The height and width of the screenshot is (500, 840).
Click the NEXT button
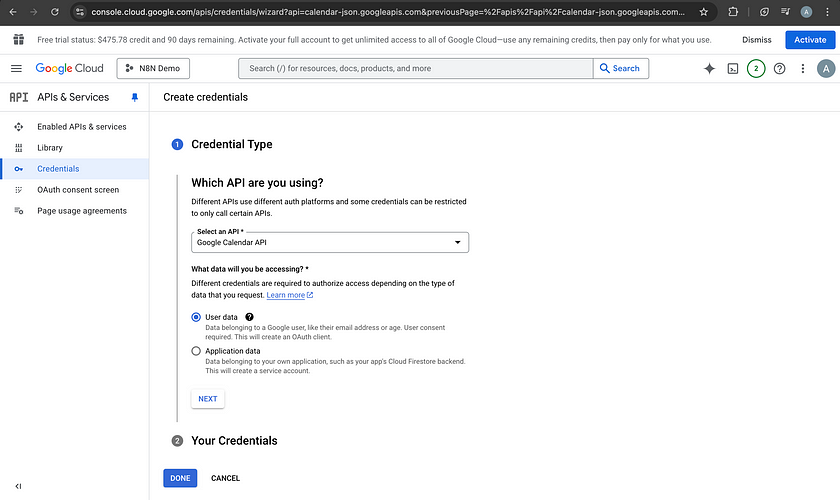(208, 399)
